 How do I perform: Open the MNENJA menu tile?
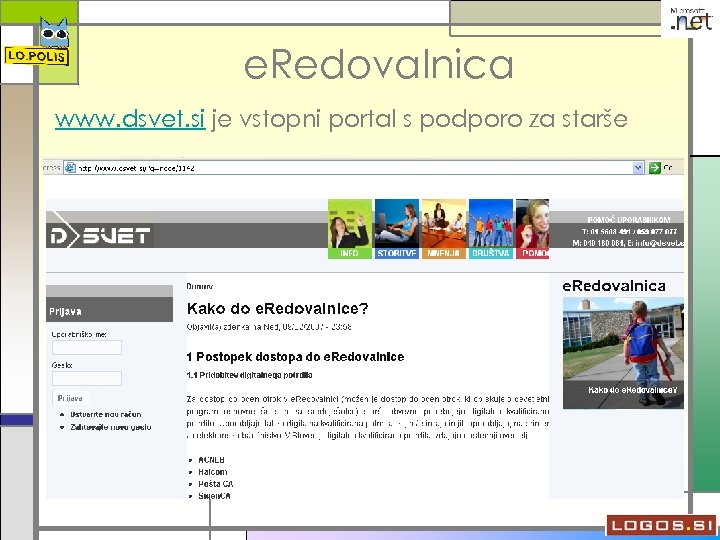click(x=444, y=229)
